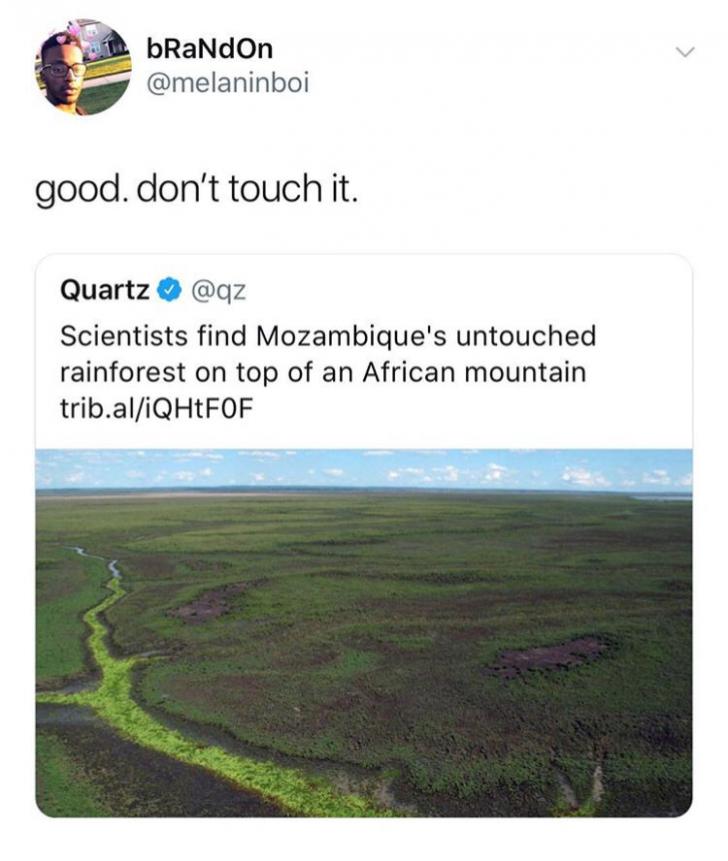Click the glasses in the profile avatar
This screenshot has width=728, height=861.
pyautogui.click(x=64, y=70)
